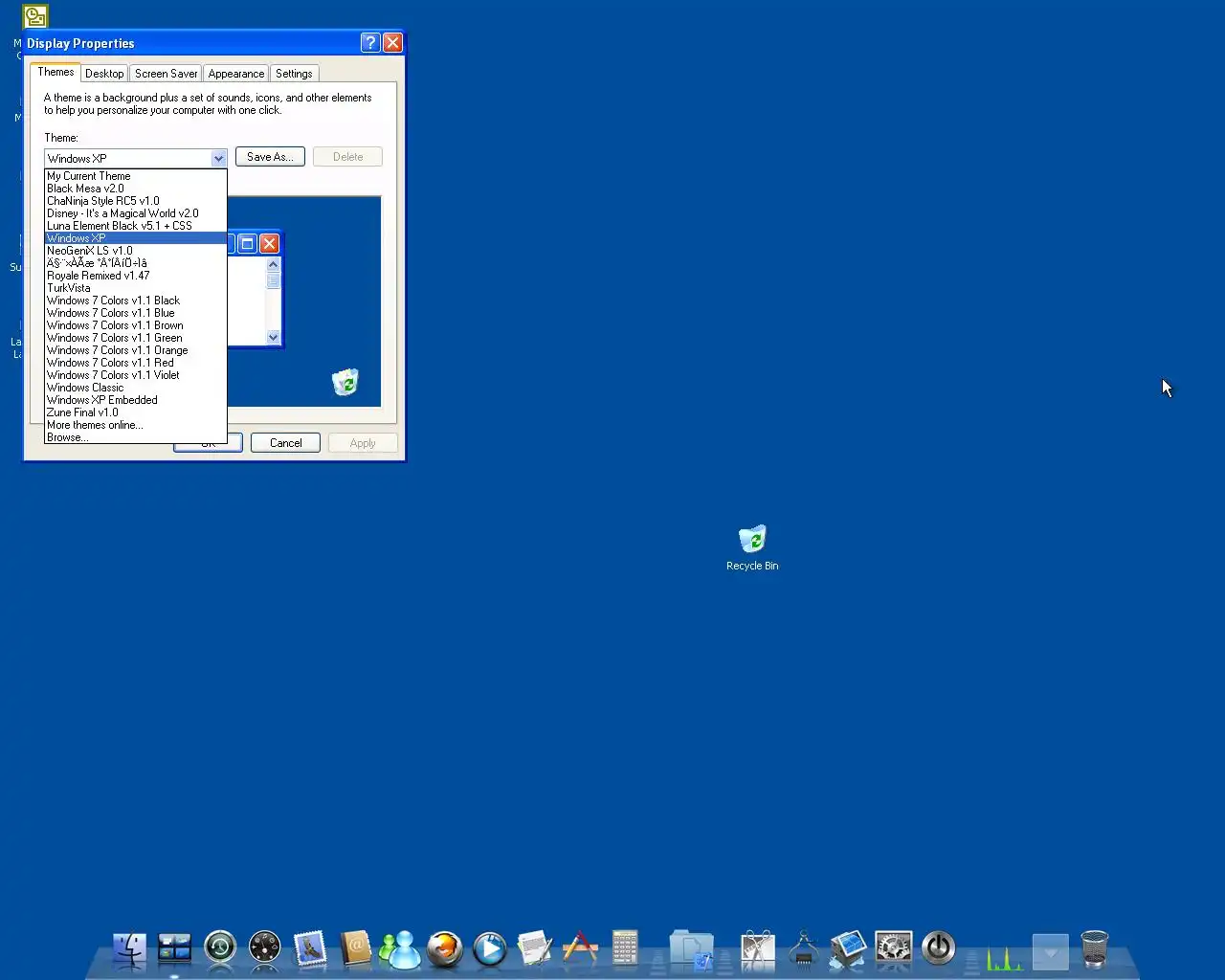Image resolution: width=1225 pixels, height=980 pixels.
Task: Click the desktop icon above Display Properties
Action: pyautogui.click(x=34, y=16)
